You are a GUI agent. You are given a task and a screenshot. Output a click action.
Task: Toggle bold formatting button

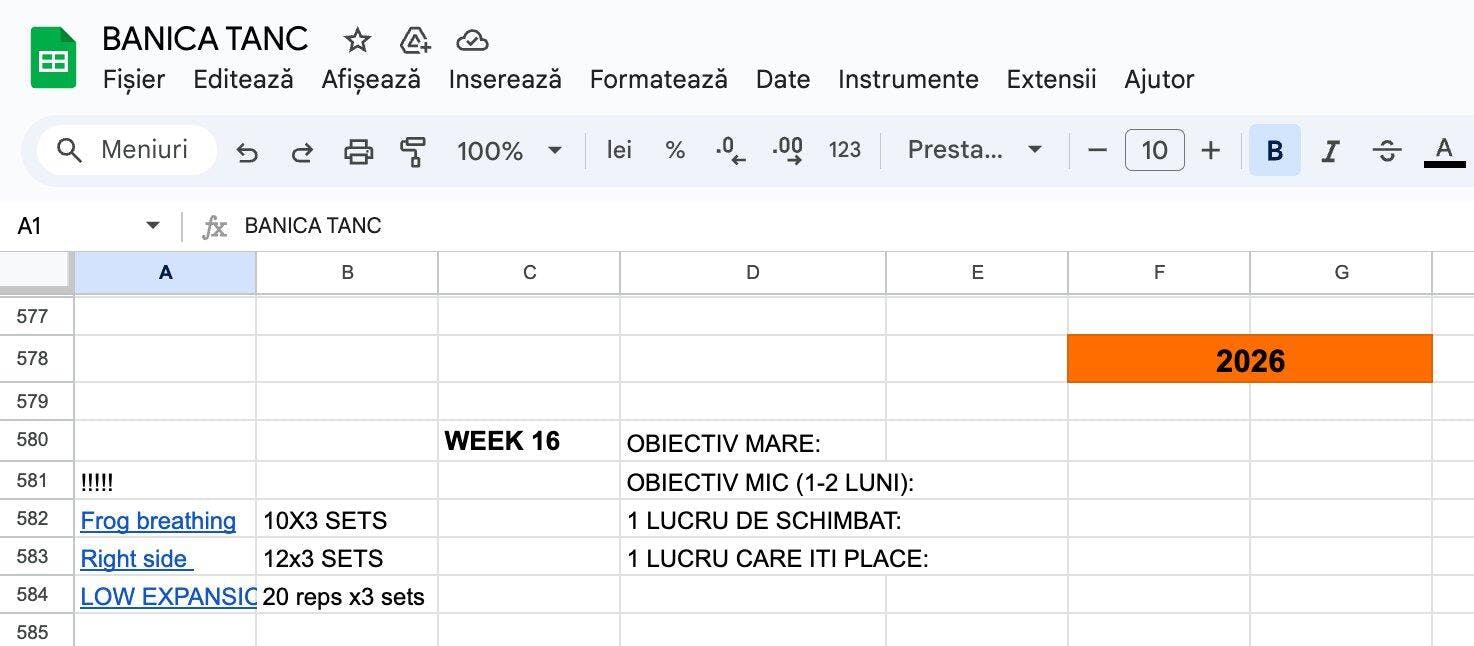click(x=1275, y=151)
